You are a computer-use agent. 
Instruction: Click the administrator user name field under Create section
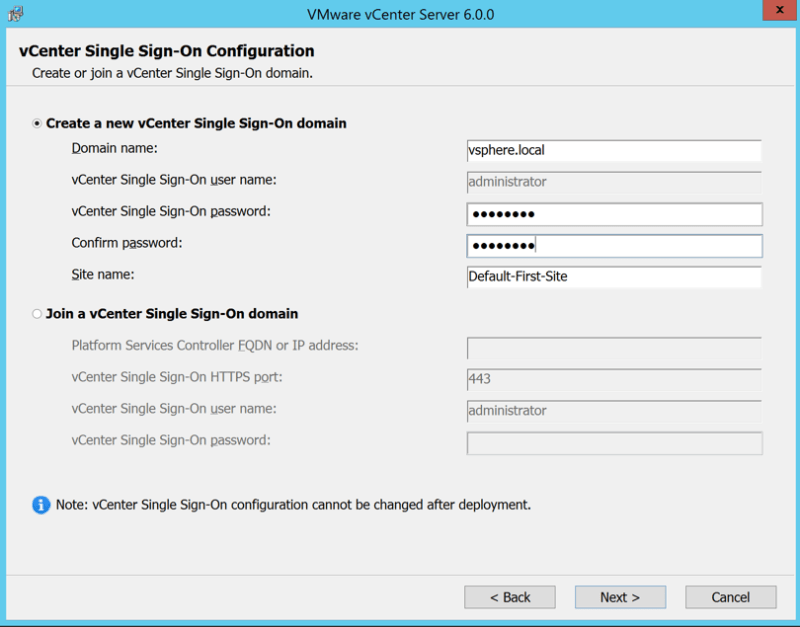[x=614, y=182]
